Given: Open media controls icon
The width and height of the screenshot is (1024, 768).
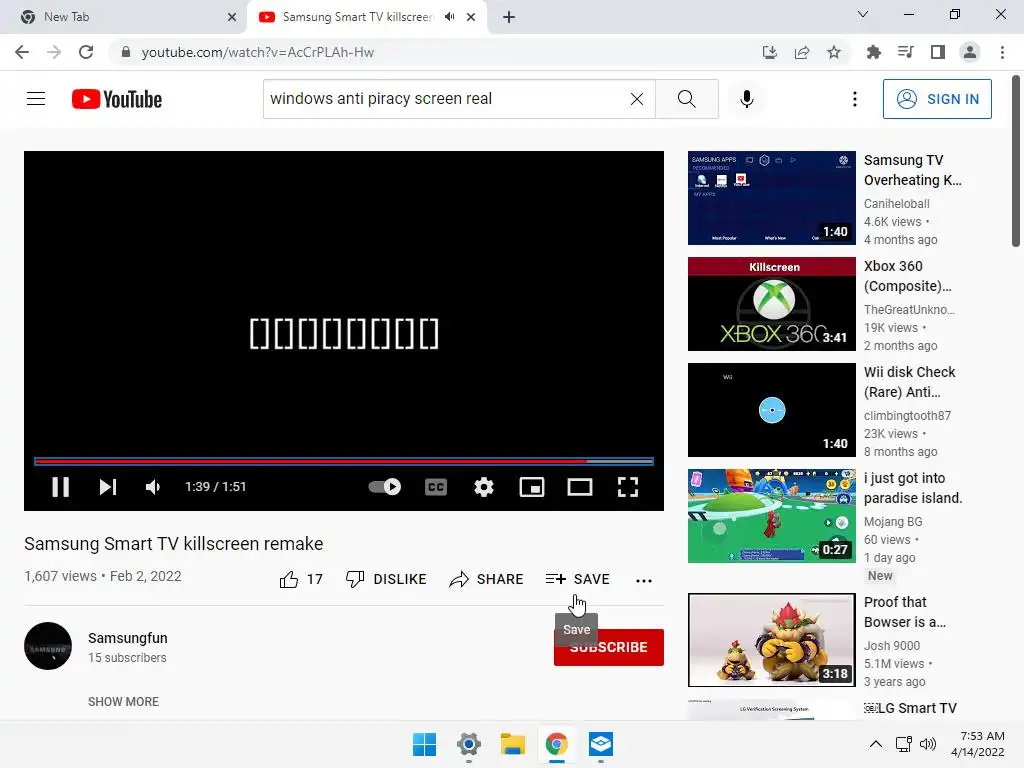Looking at the screenshot, I should [905, 52].
